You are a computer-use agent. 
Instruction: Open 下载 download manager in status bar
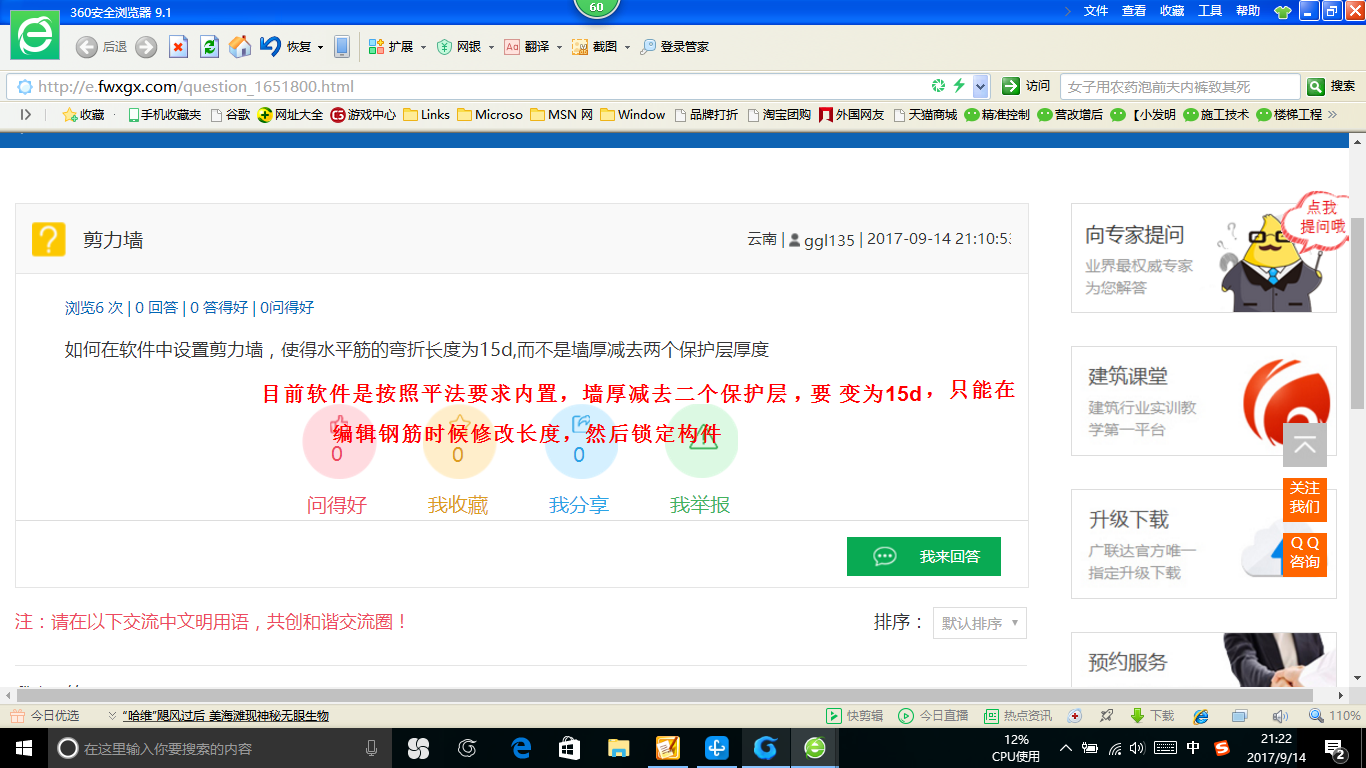click(1152, 716)
